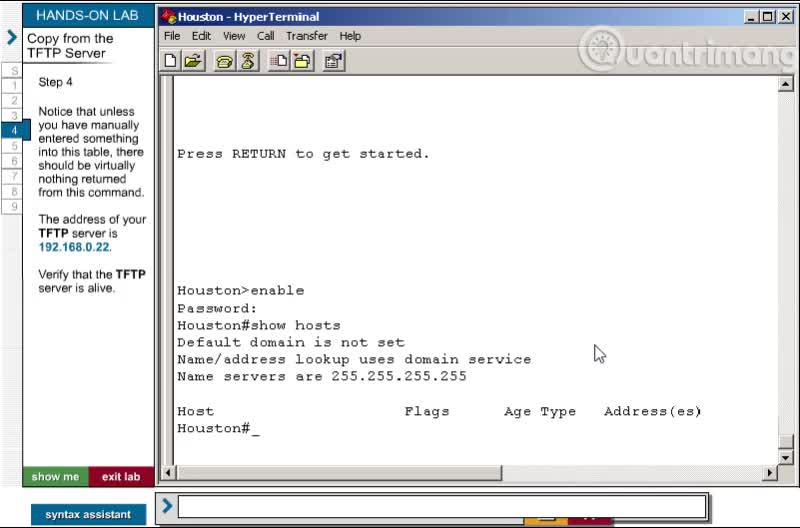Click the 'Flags' column header text

click(x=427, y=412)
